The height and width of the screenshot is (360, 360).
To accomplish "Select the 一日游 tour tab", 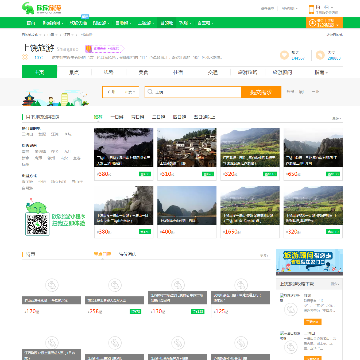I will (117, 117).
